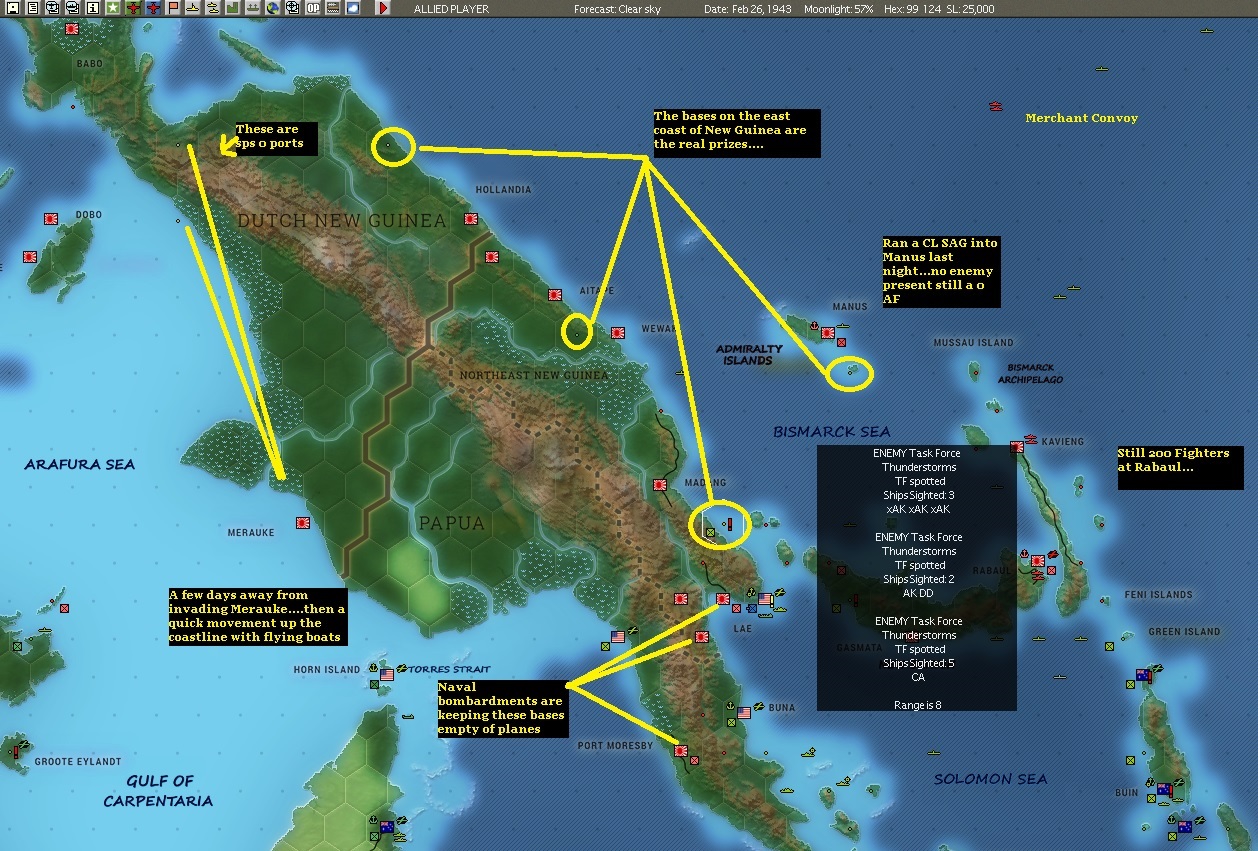Select the US flag at Horn Island

coord(387,675)
